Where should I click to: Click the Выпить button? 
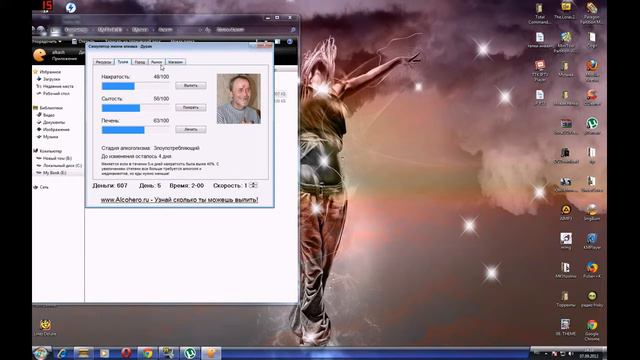[x=191, y=85]
